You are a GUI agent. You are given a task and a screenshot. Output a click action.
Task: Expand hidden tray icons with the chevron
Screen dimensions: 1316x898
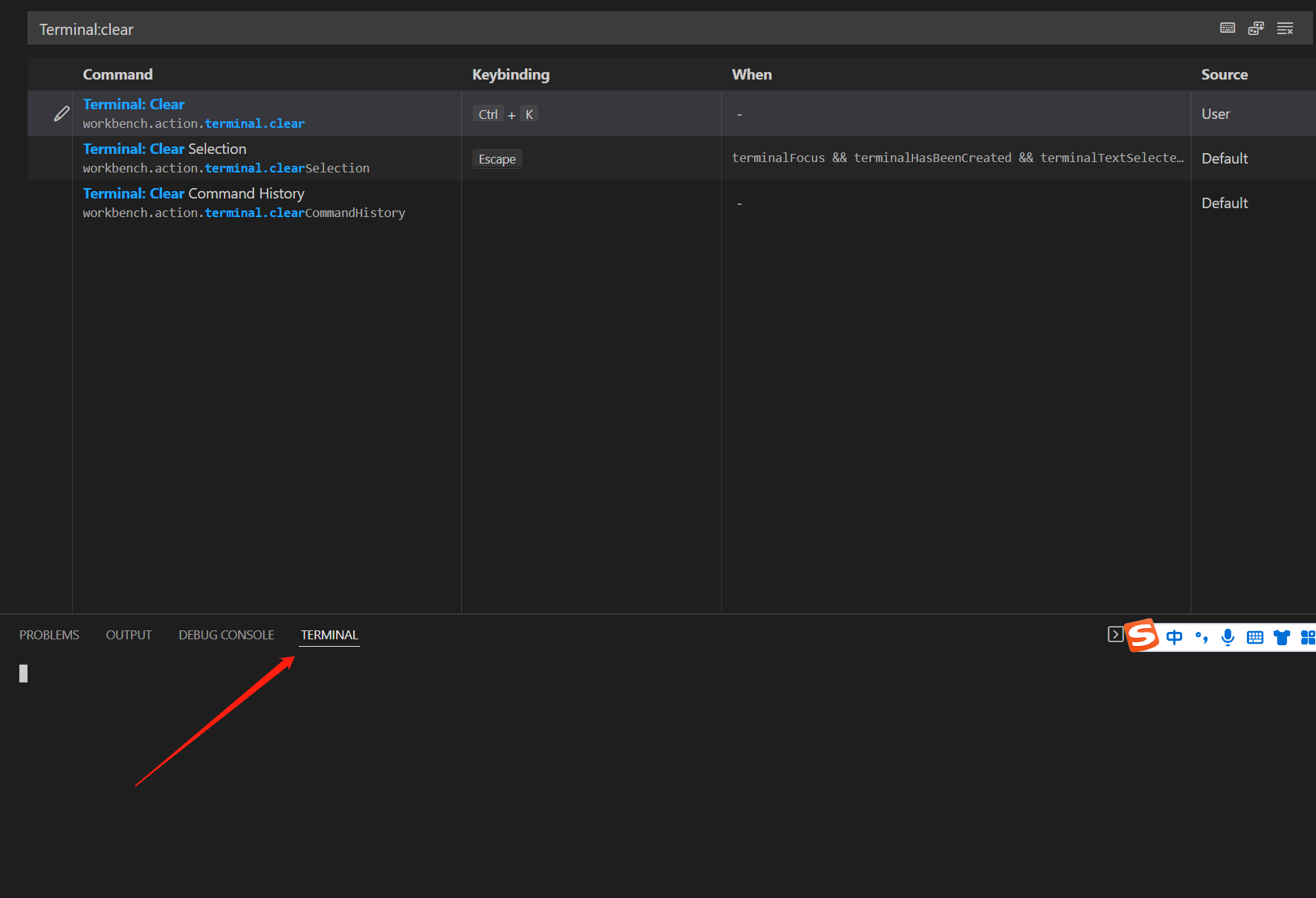[x=1116, y=634]
